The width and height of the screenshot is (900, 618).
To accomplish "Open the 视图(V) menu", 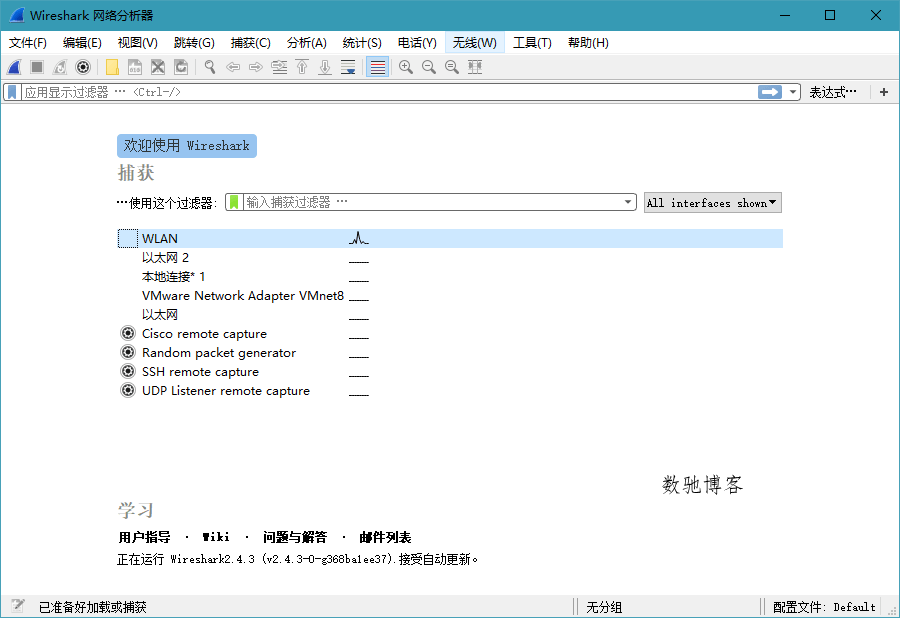I will pos(138,42).
